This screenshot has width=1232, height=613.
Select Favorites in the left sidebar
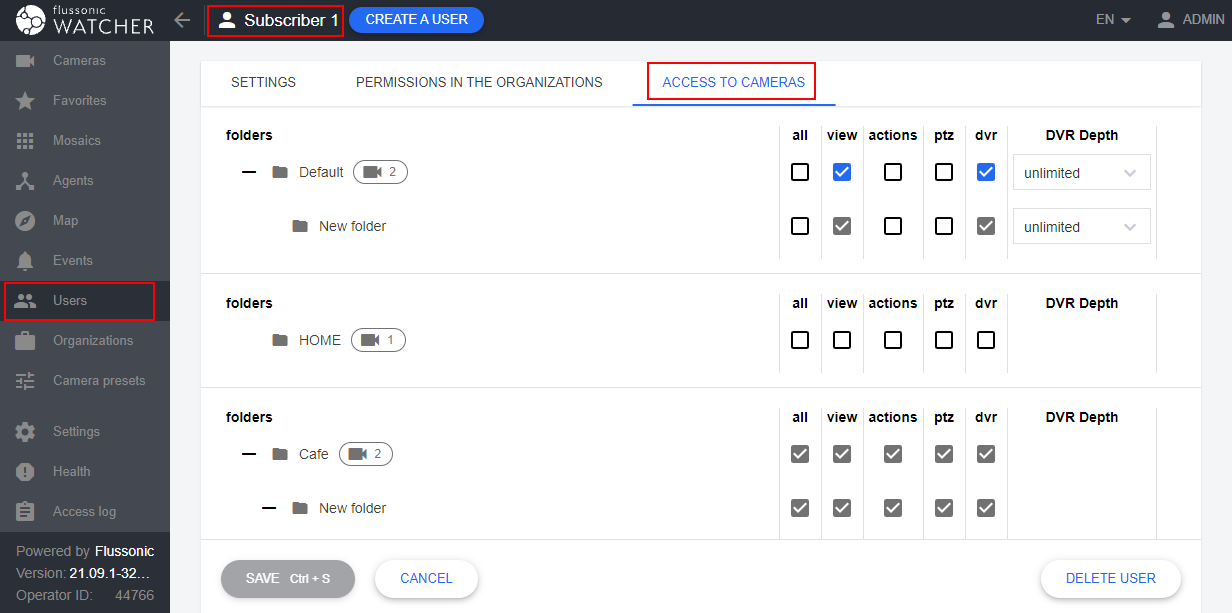click(80, 100)
